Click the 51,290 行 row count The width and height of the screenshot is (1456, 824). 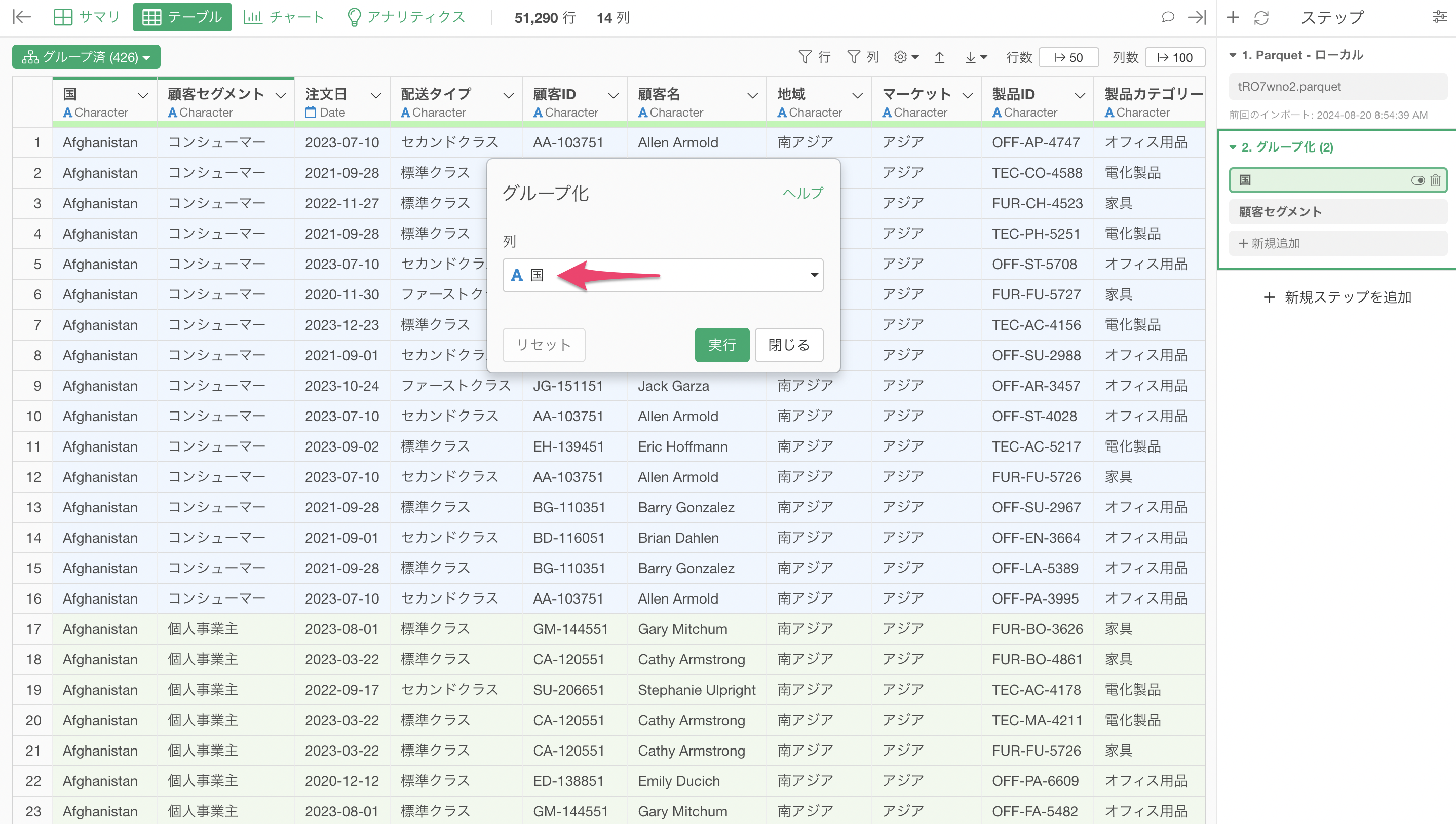(x=545, y=18)
